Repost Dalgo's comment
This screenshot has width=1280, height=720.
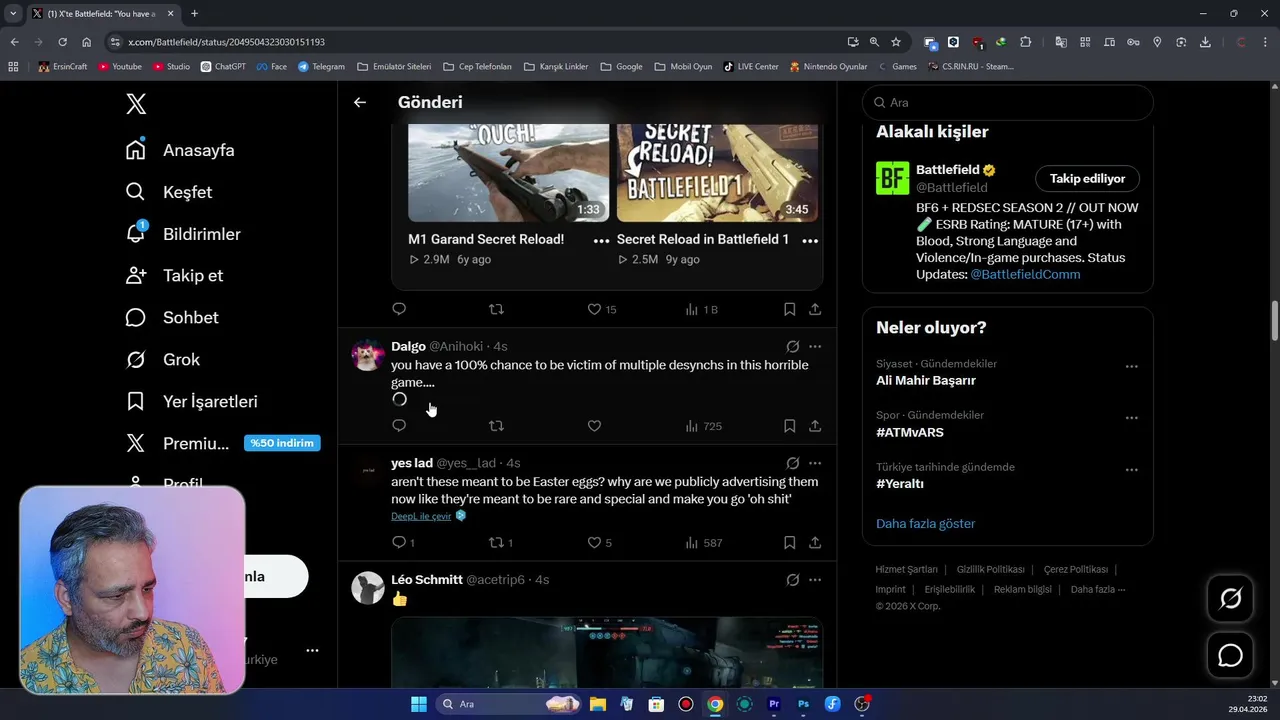(496, 426)
